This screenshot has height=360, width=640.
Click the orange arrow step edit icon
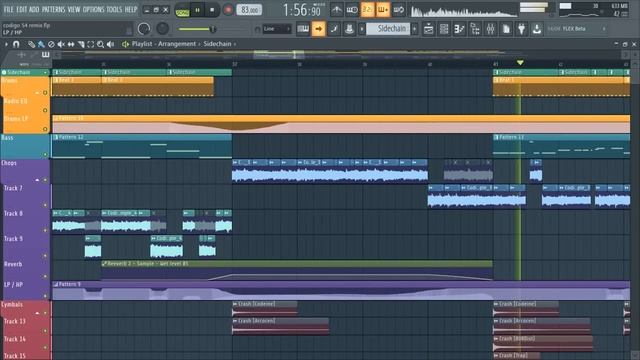[x=318, y=29]
